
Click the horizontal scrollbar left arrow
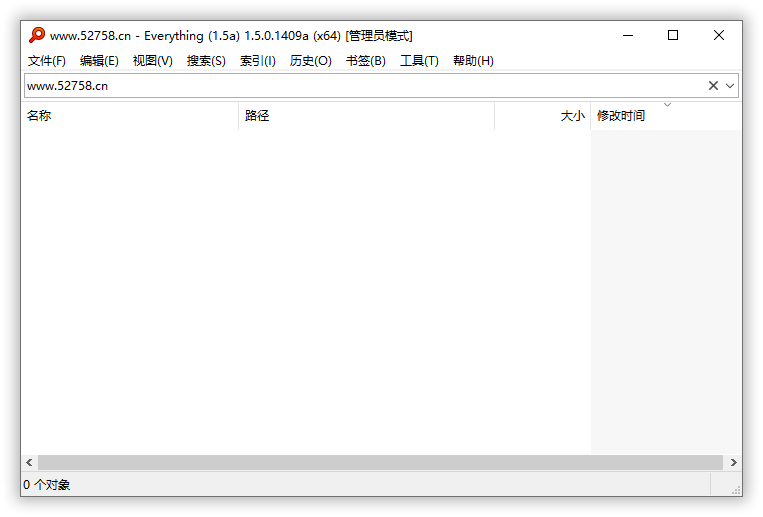click(x=29, y=462)
